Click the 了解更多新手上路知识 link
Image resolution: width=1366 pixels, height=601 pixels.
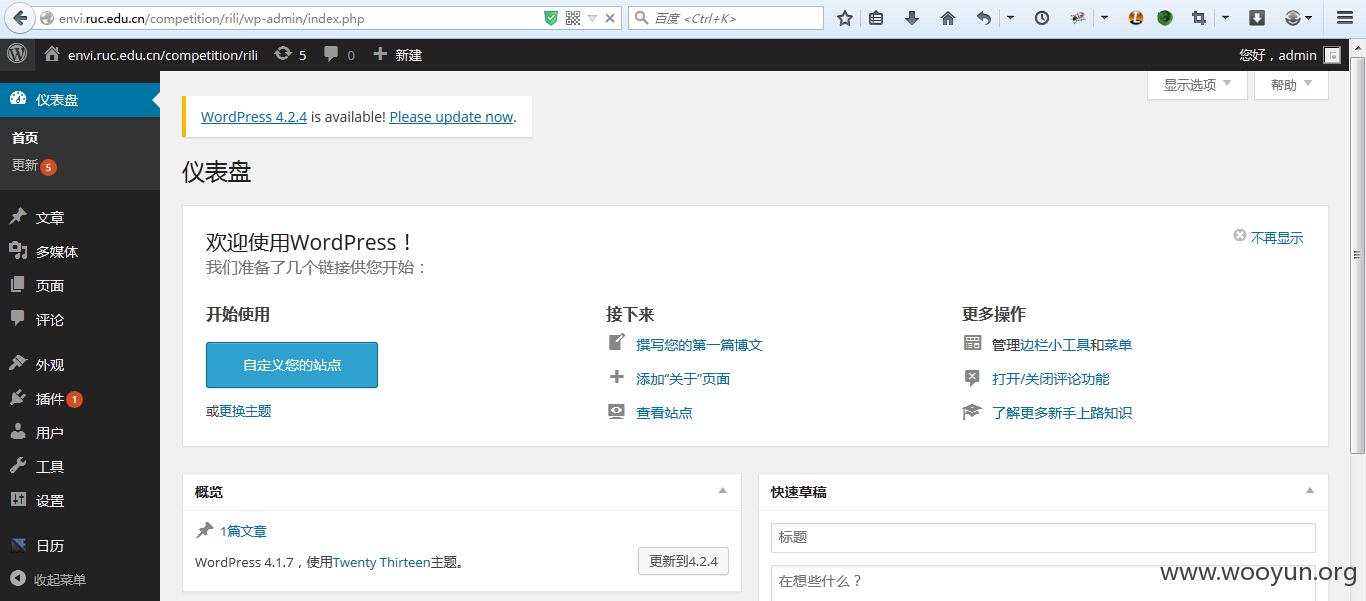click(1062, 413)
